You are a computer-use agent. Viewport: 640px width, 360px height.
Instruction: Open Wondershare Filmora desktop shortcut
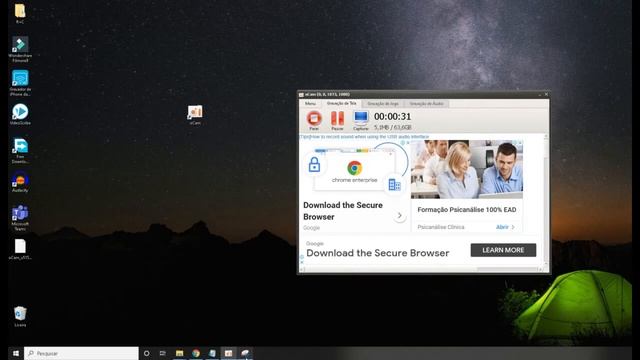[20, 49]
